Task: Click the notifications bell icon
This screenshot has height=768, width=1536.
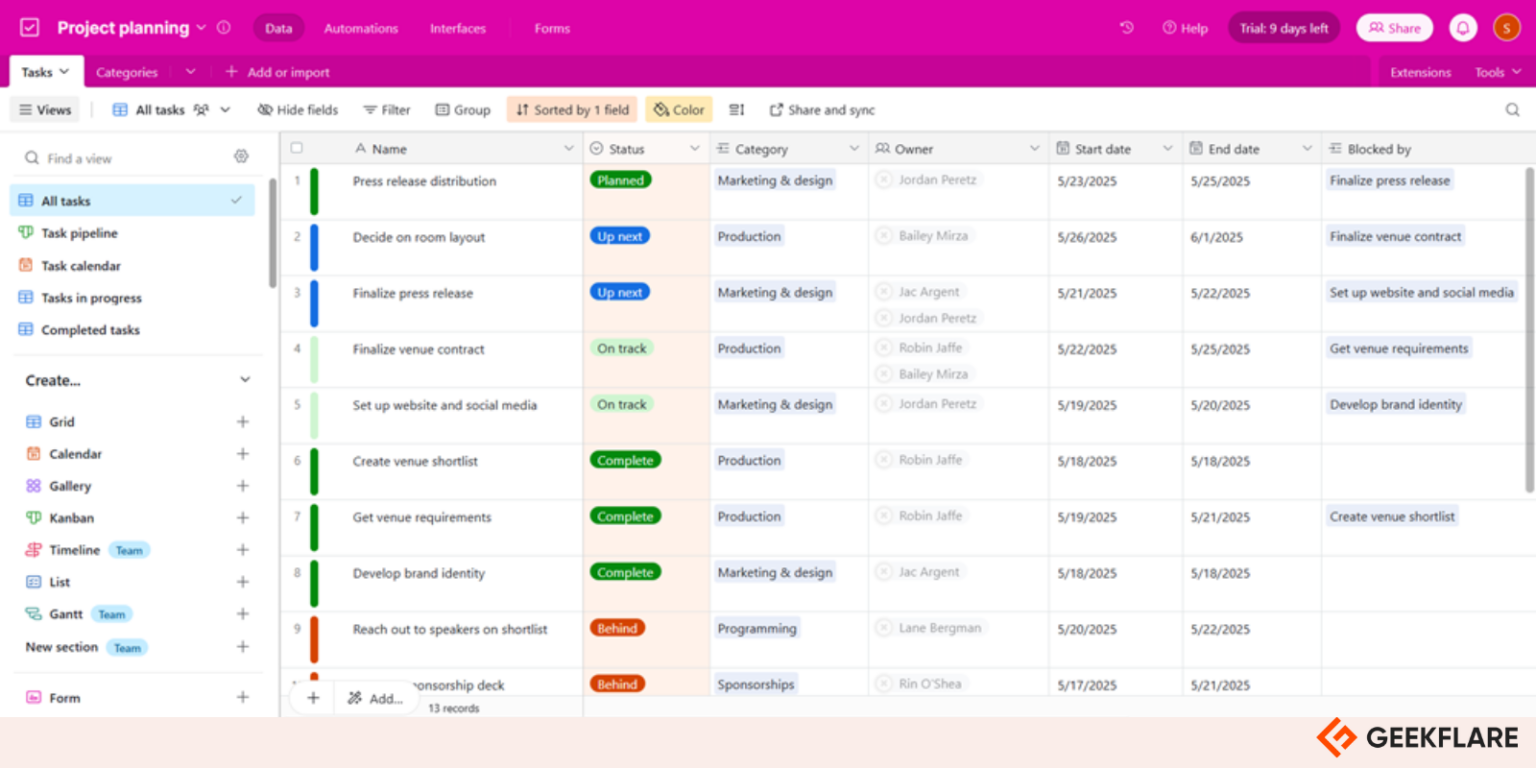Action: (x=1462, y=28)
